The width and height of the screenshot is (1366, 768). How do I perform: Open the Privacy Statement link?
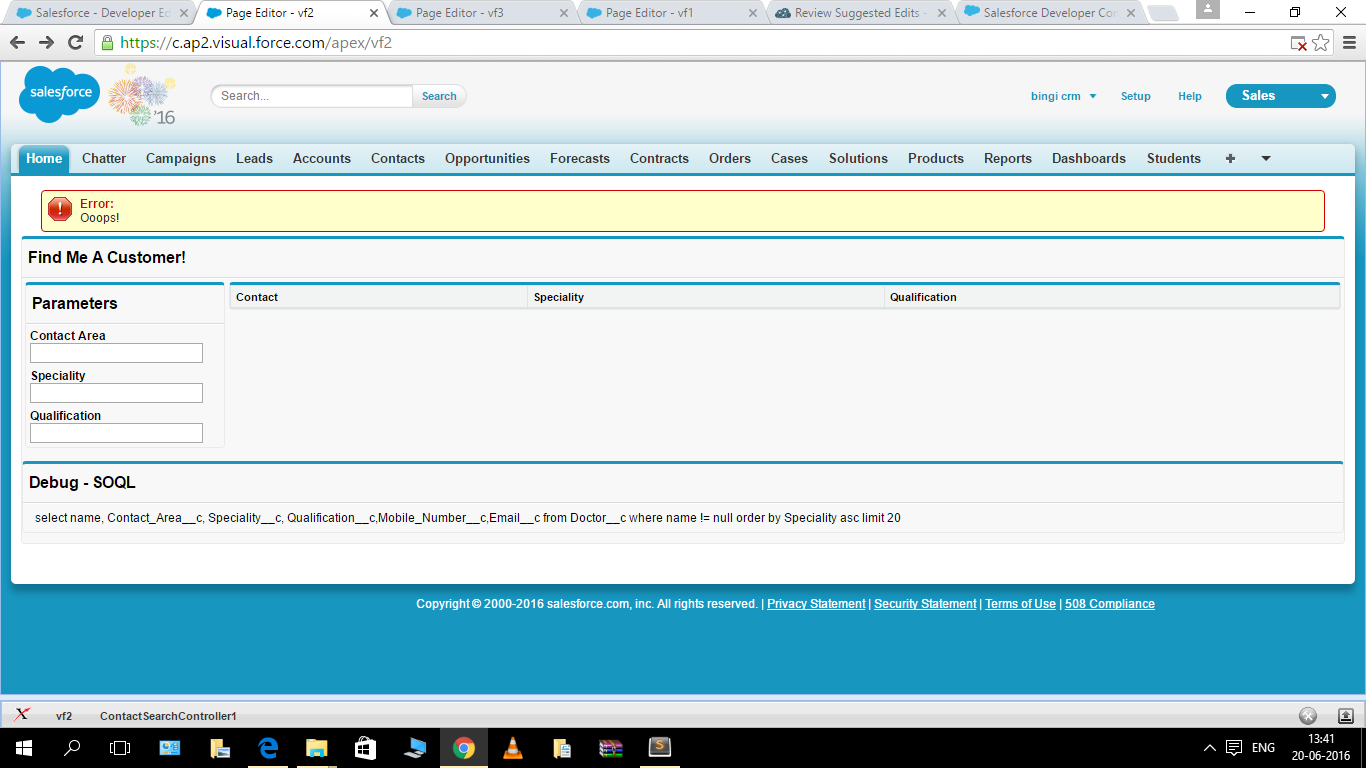[816, 604]
